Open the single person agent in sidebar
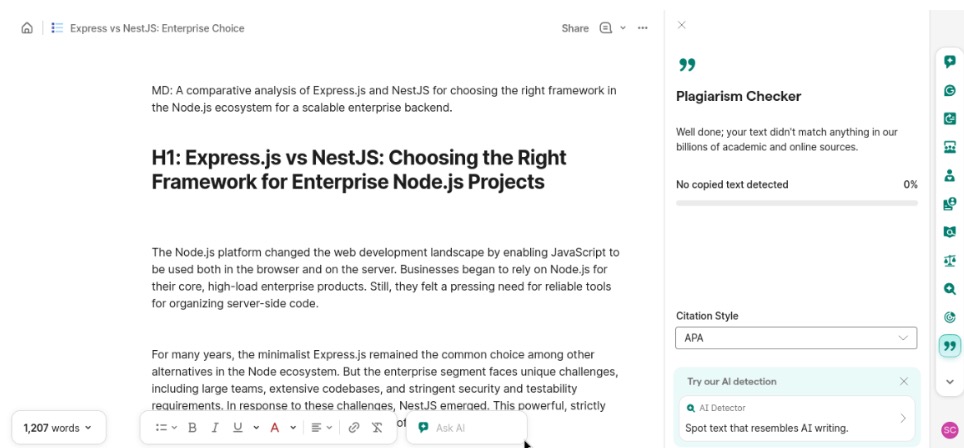The width and height of the screenshot is (964, 448). click(950, 176)
